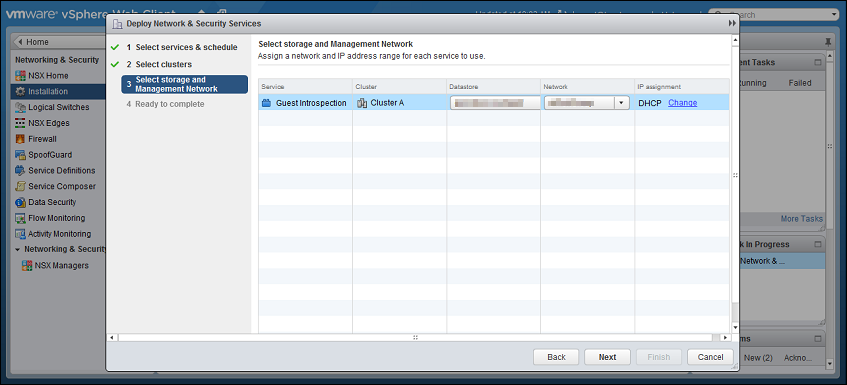This screenshot has height=385, width=847.
Task: Click the vertical scrollbar up arrow in wizard
Action: pos(735,40)
